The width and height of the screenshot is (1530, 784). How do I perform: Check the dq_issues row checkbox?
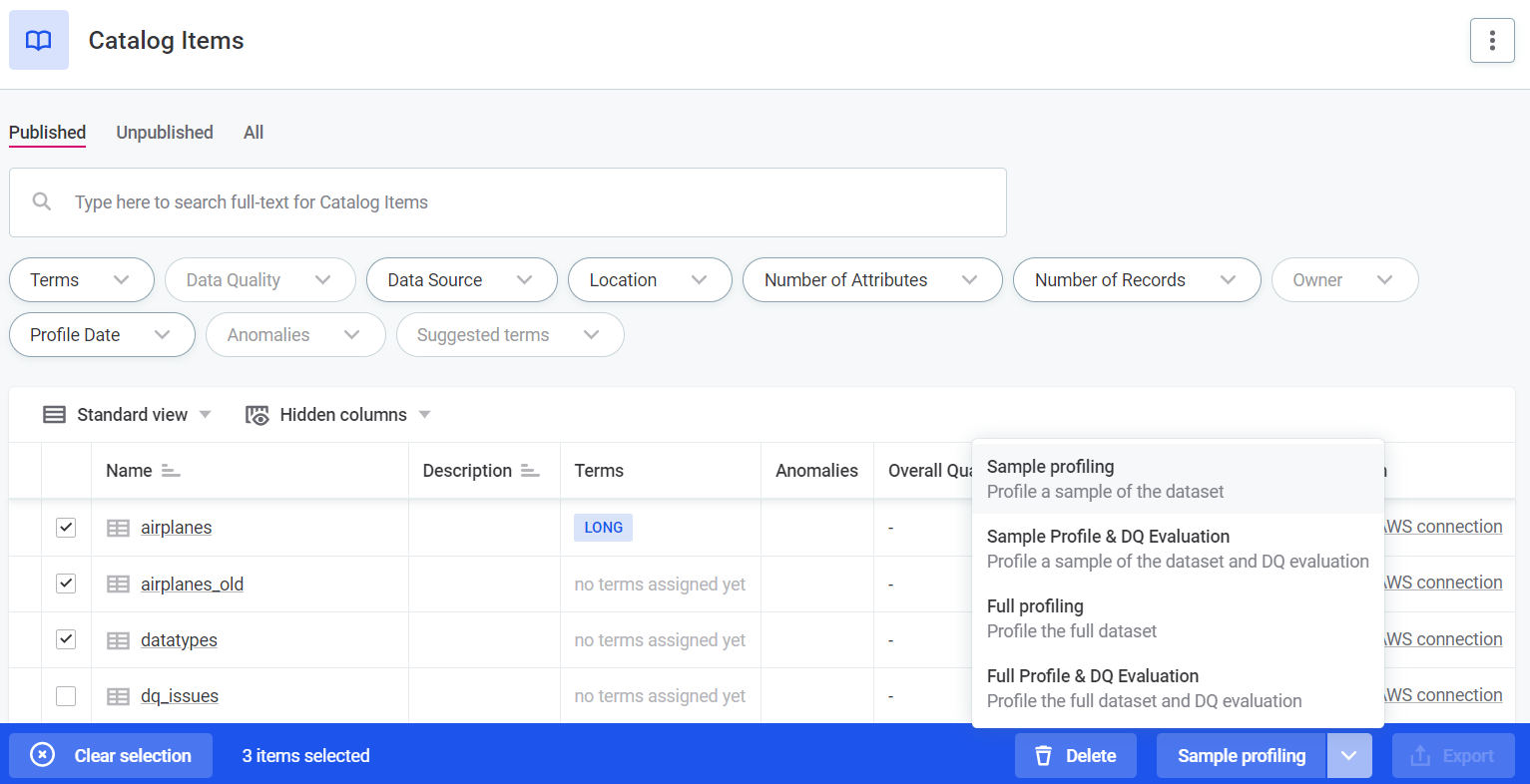click(66, 695)
